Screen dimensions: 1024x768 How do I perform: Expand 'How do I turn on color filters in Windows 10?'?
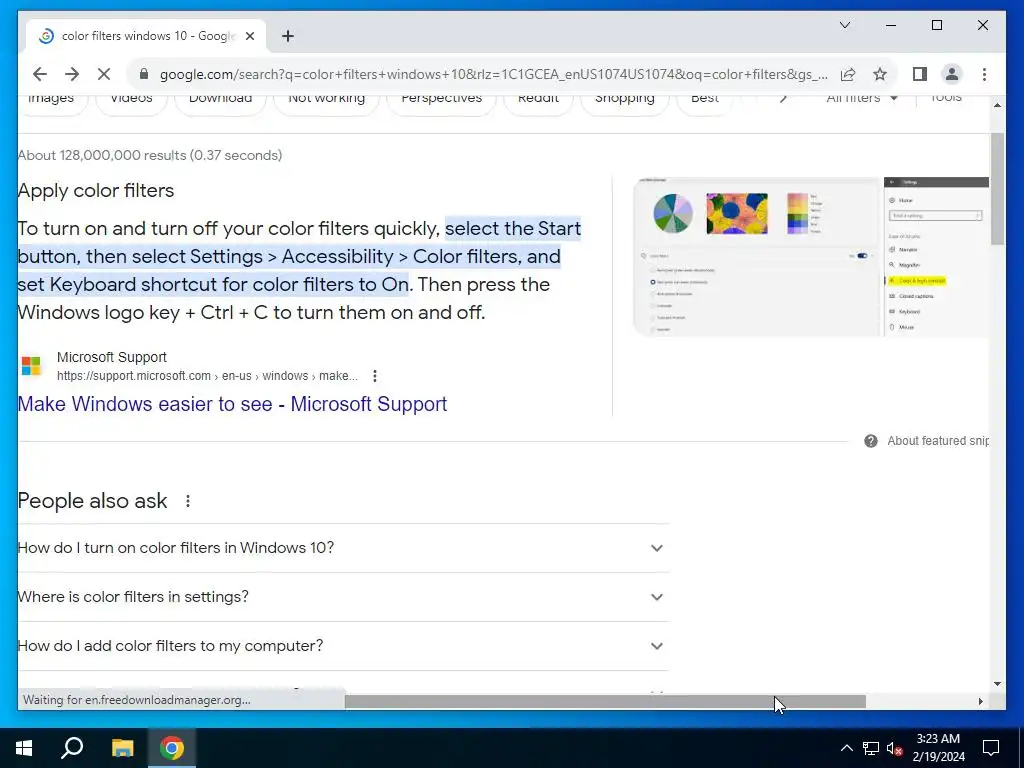343,548
